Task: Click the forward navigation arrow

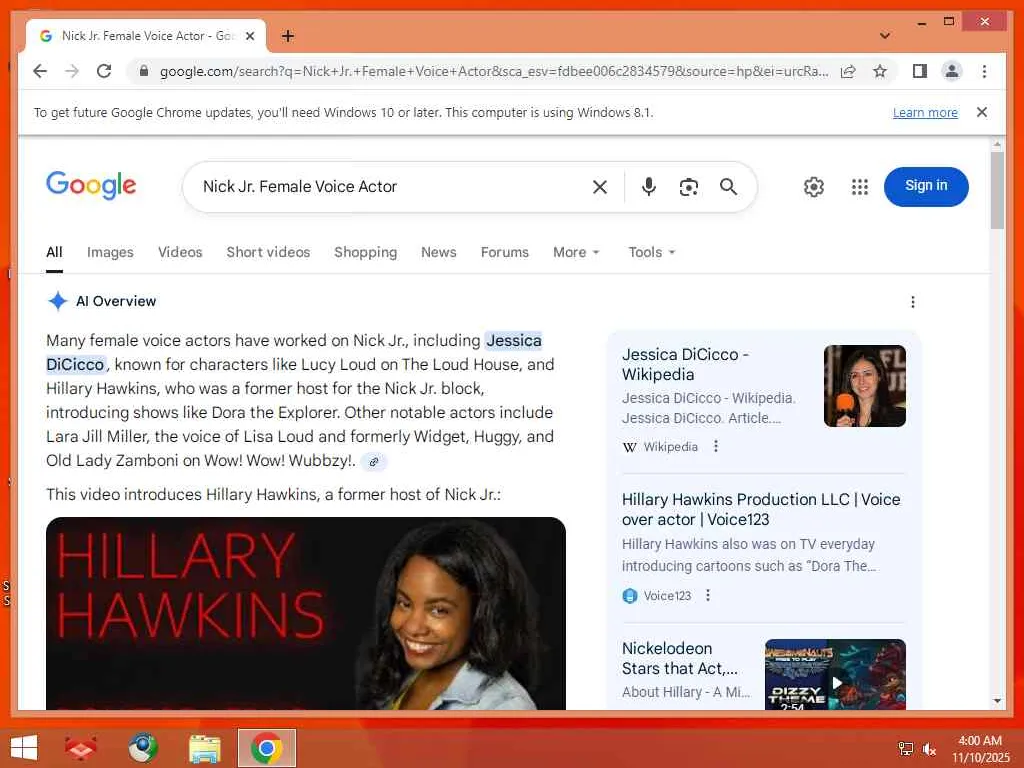Action: (x=72, y=71)
